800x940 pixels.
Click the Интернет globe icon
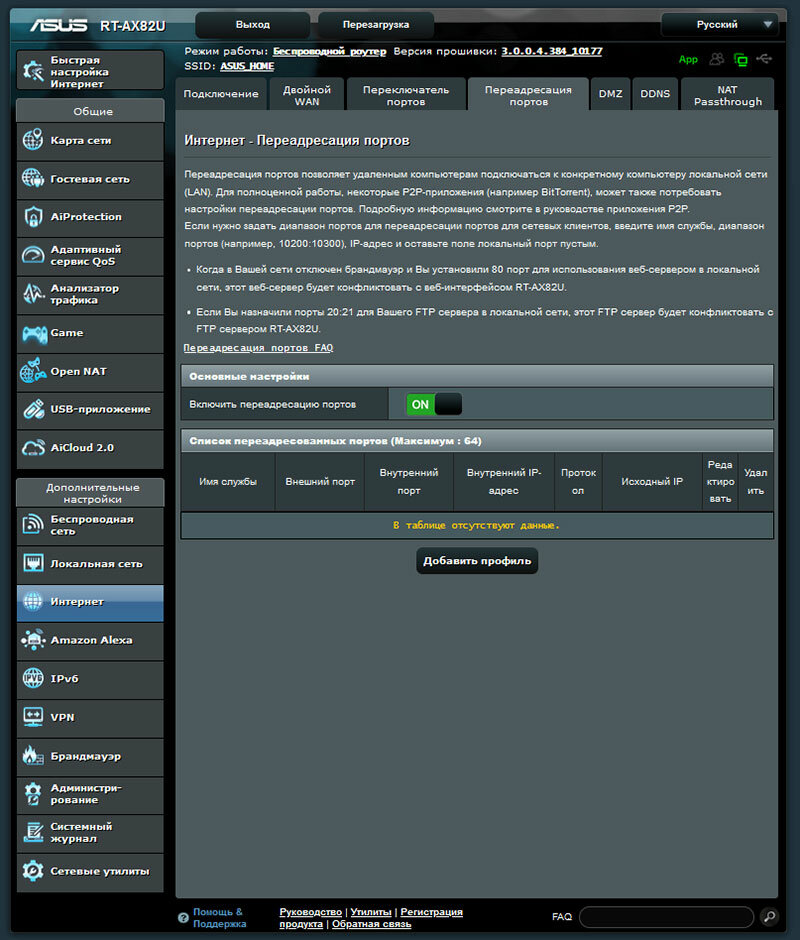point(33,601)
